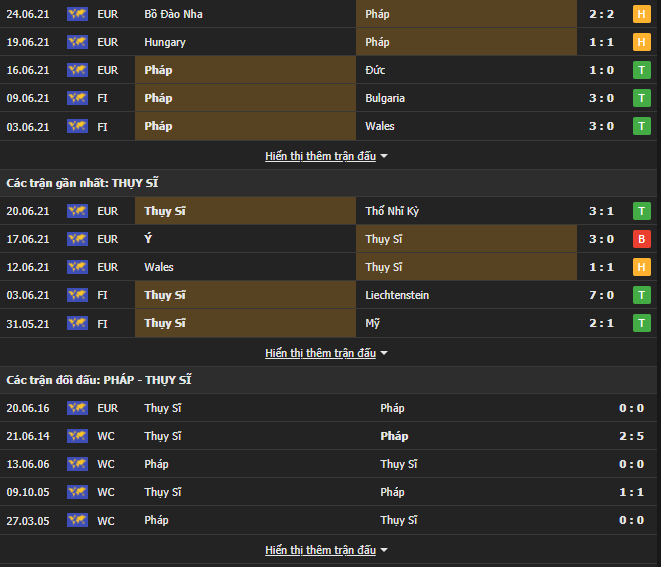
Task: Click the flag icon in the Pháp vs Bulgaria row
Action: point(77,98)
